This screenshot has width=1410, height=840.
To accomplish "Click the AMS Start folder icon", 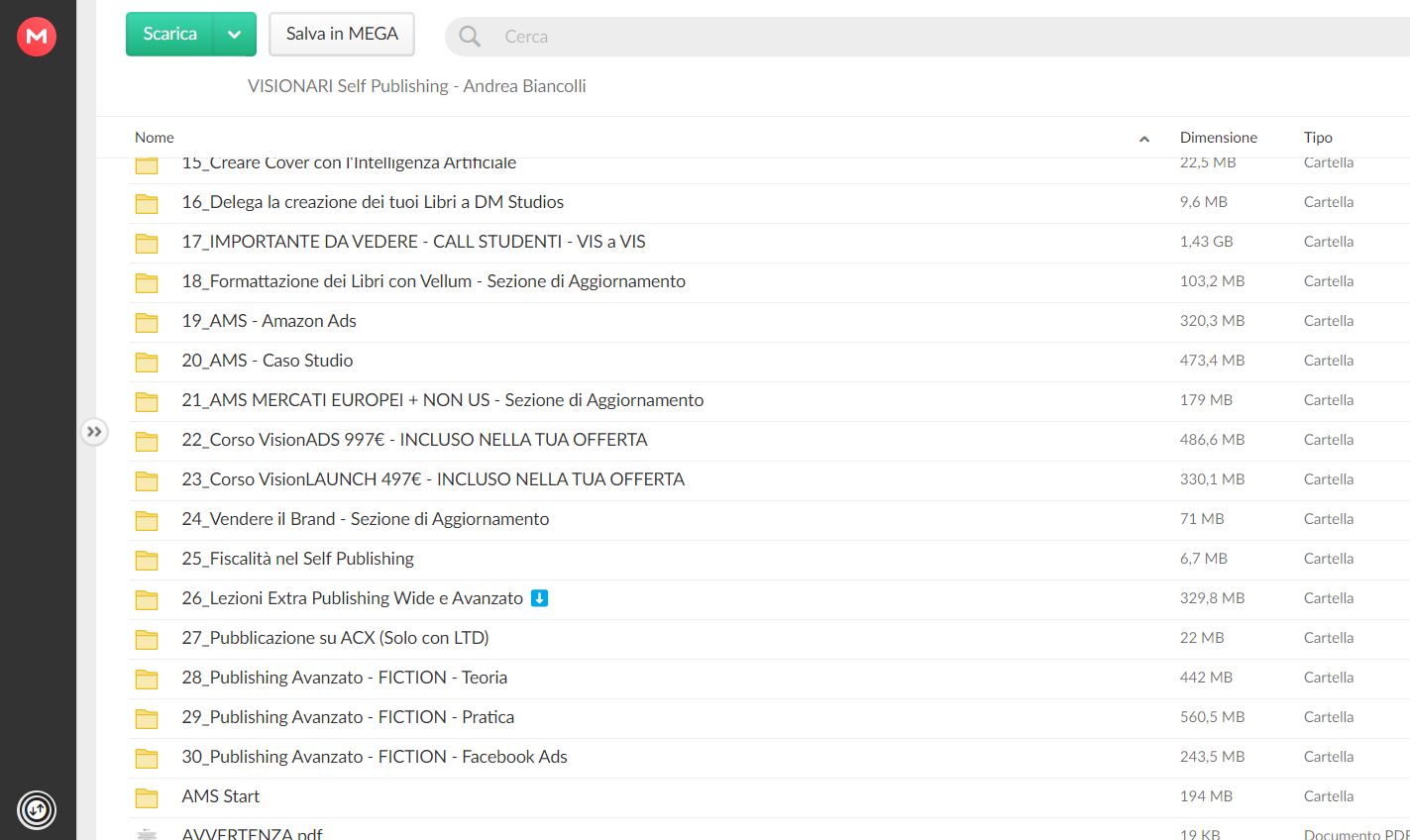I will tap(147, 797).
